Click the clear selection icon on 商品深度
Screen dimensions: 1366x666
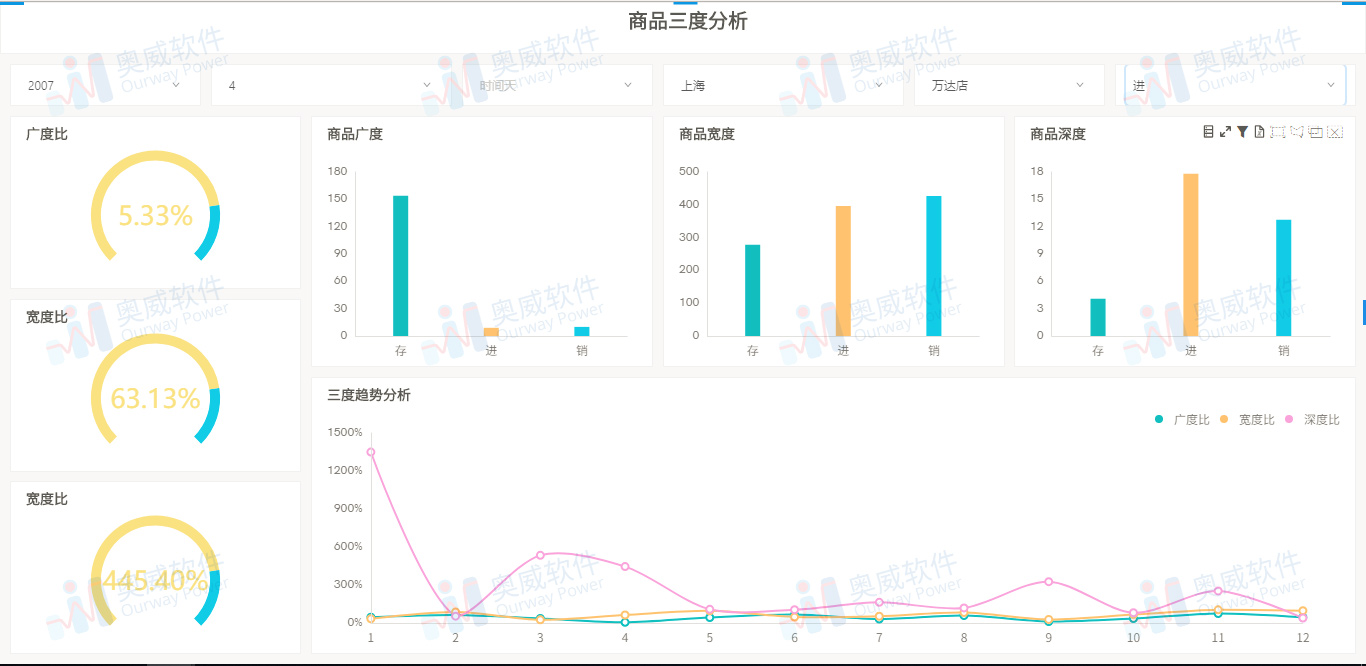coord(1335,131)
